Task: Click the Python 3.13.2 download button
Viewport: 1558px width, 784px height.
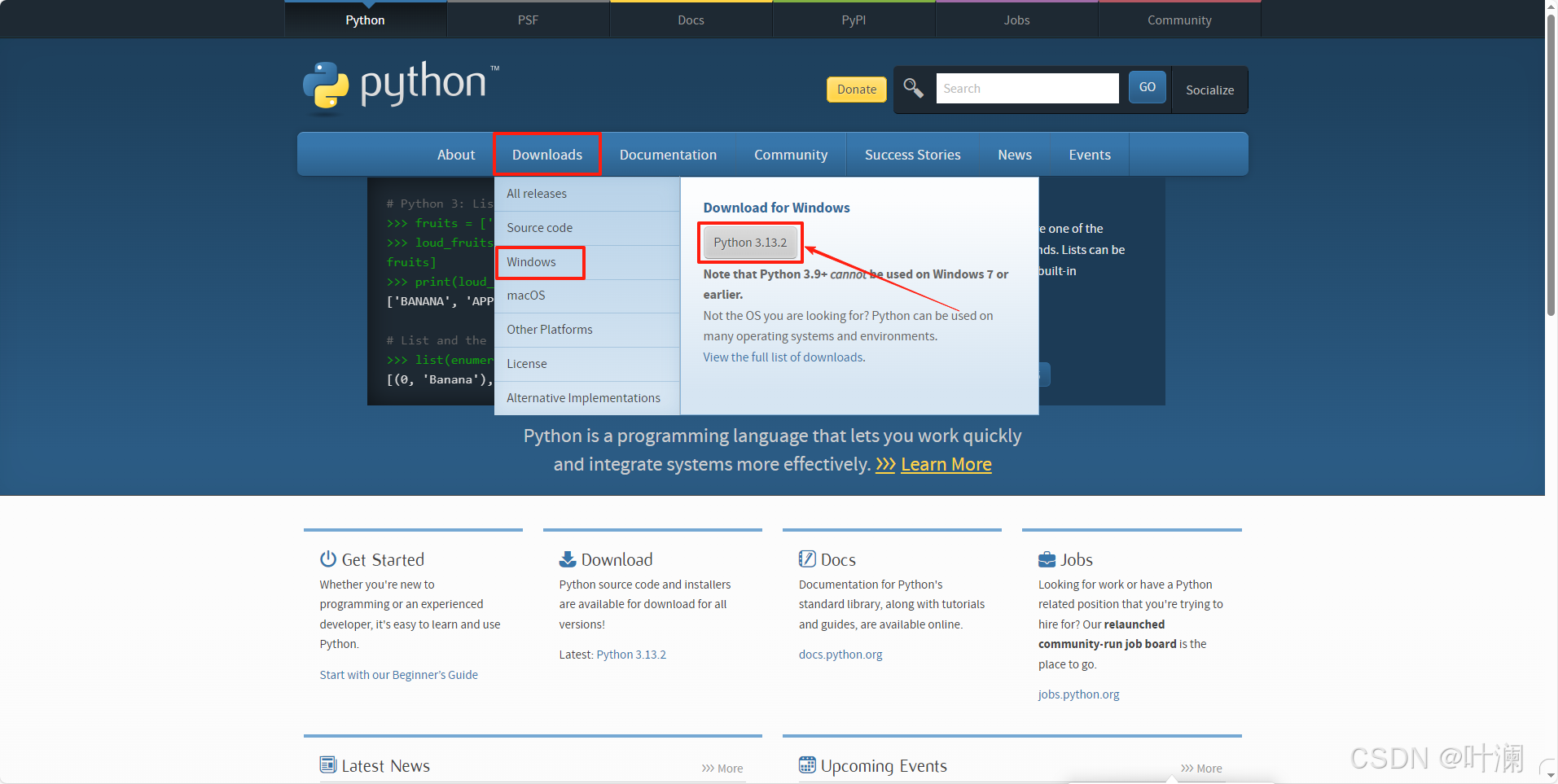Action: 750,242
